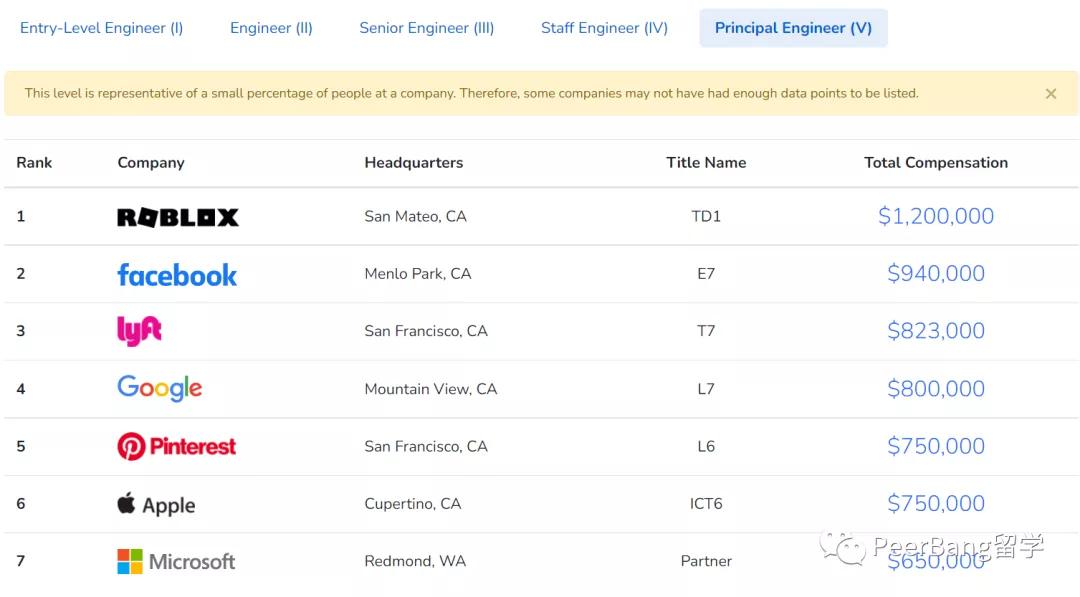Click the Roblox company logo
The width and height of the screenshot is (1080, 597).
[178, 217]
